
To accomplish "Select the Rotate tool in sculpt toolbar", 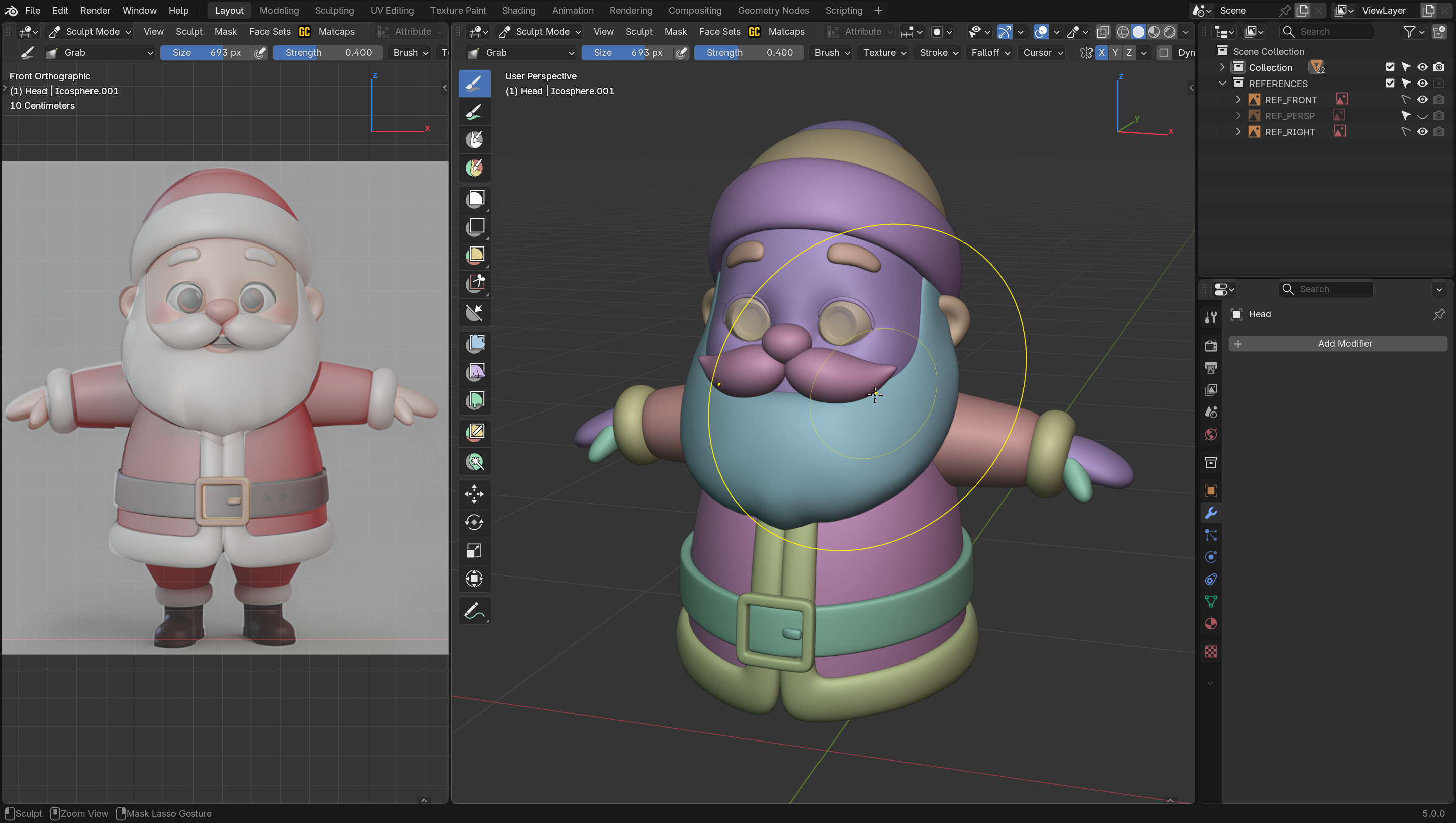I will pyautogui.click(x=474, y=522).
